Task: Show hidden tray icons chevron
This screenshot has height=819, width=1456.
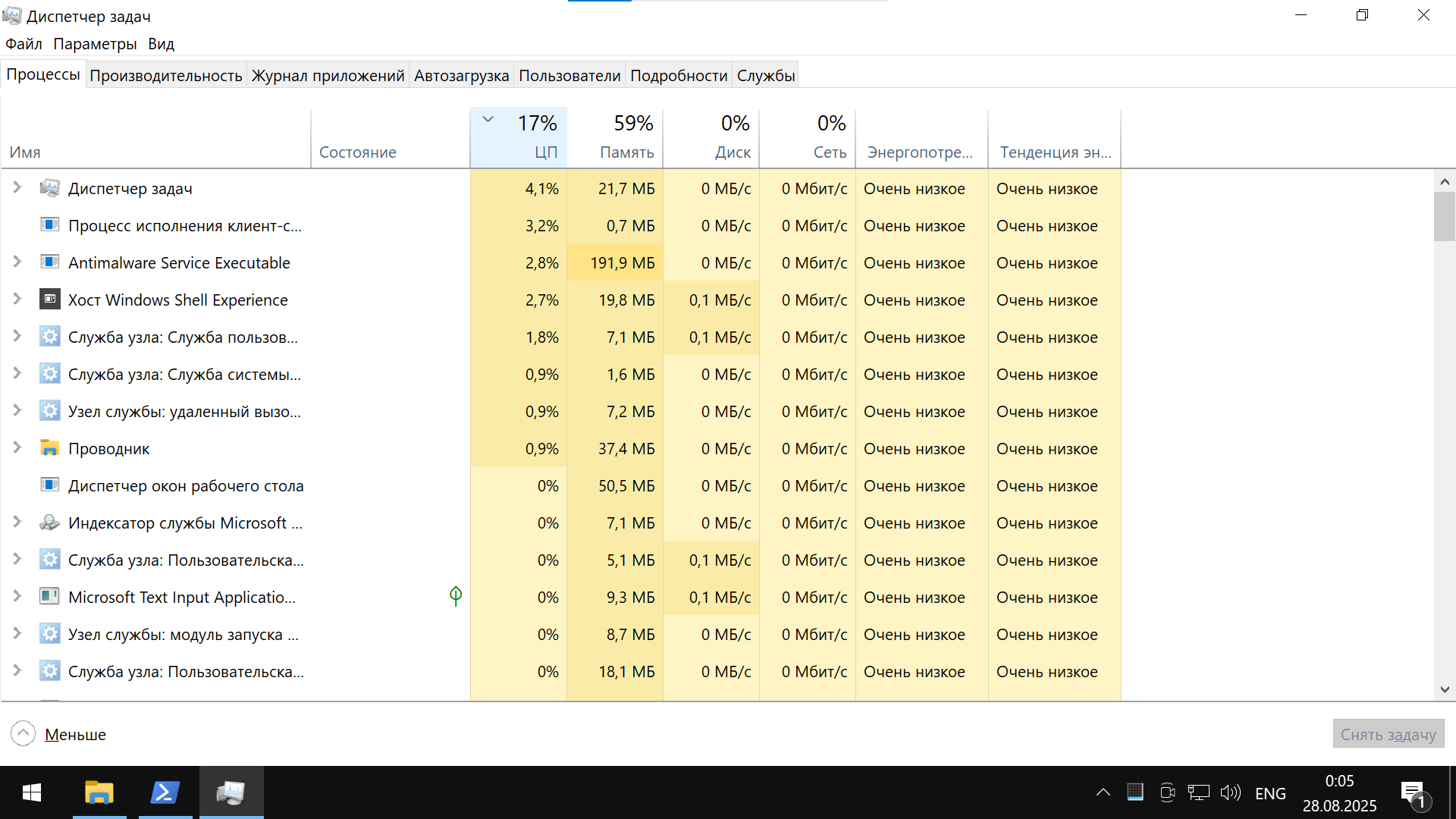Action: [x=1103, y=793]
